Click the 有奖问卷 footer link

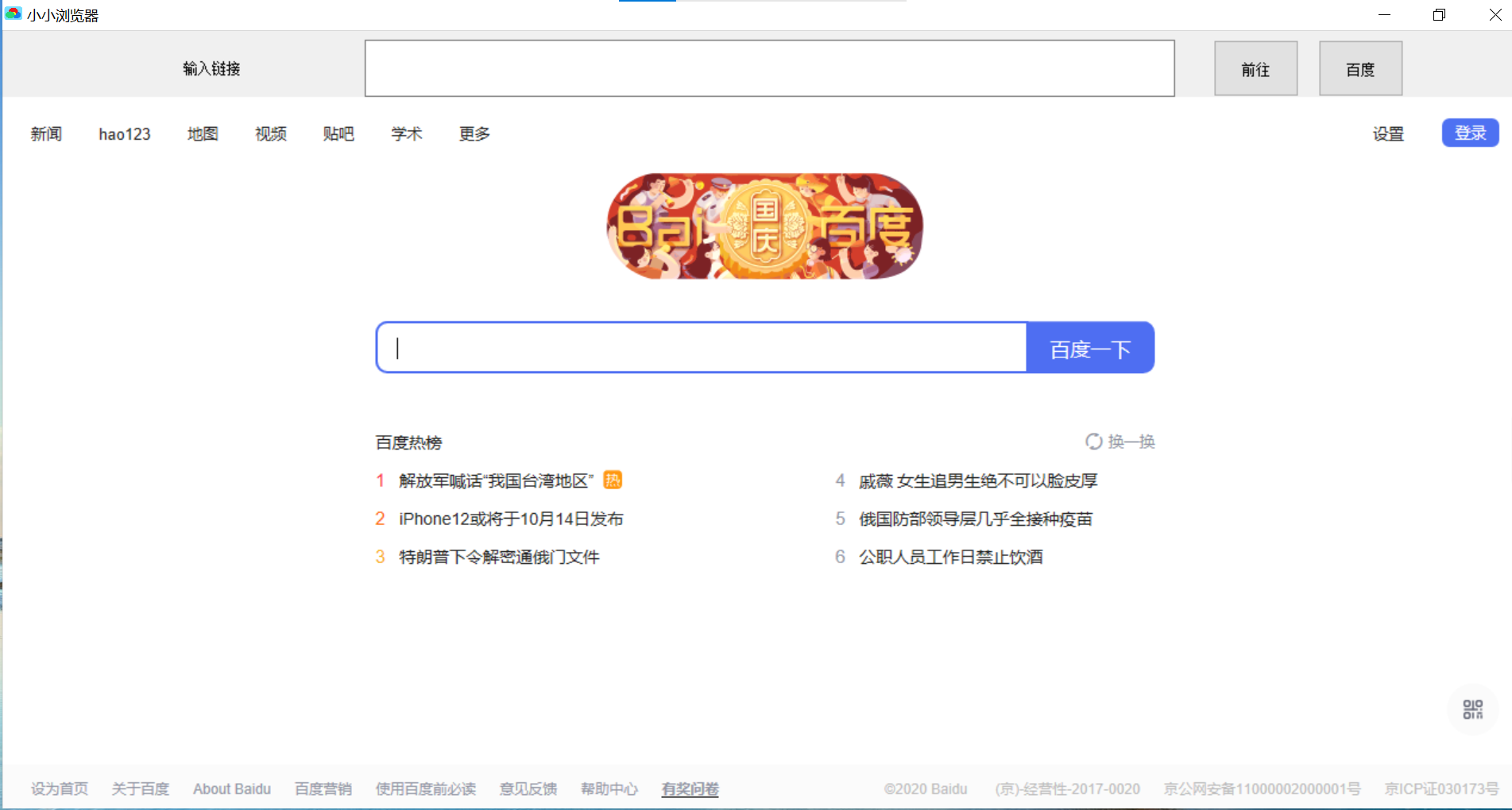coord(690,789)
